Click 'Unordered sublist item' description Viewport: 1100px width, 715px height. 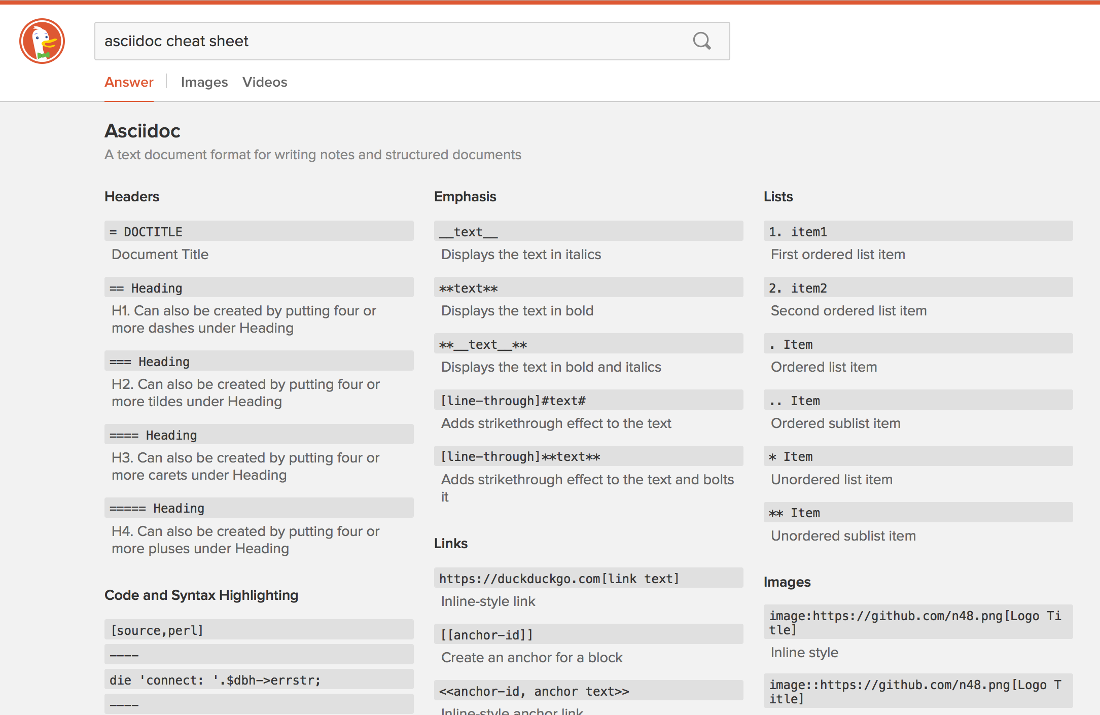pyautogui.click(x=843, y=536)
